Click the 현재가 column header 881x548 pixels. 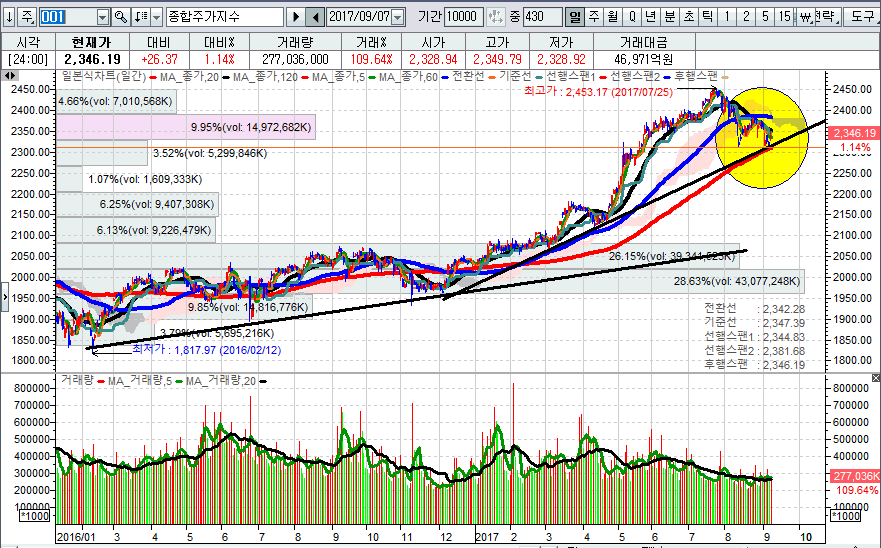coord(92,44)
